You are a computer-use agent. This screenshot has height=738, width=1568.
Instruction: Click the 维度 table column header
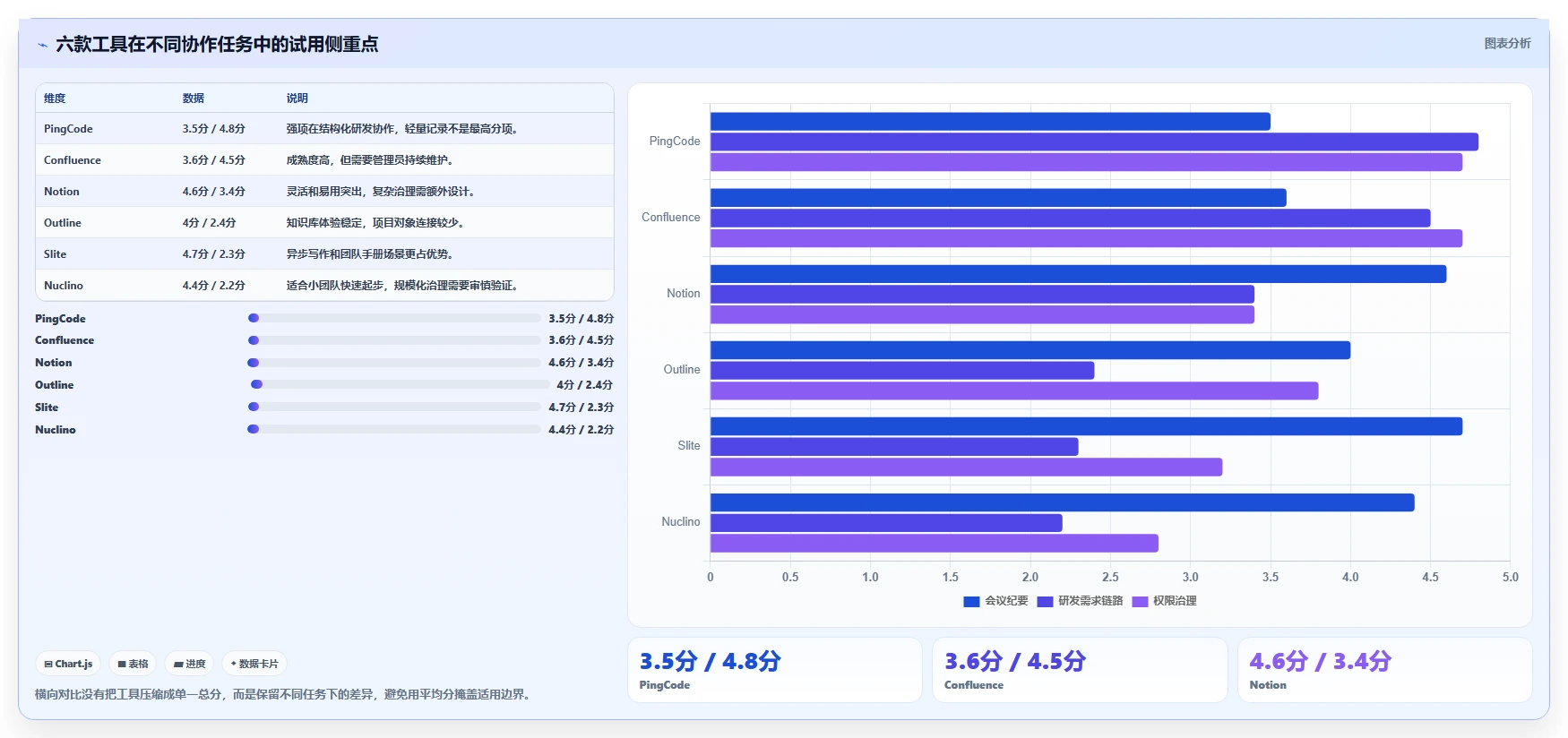tap(55, 99)
